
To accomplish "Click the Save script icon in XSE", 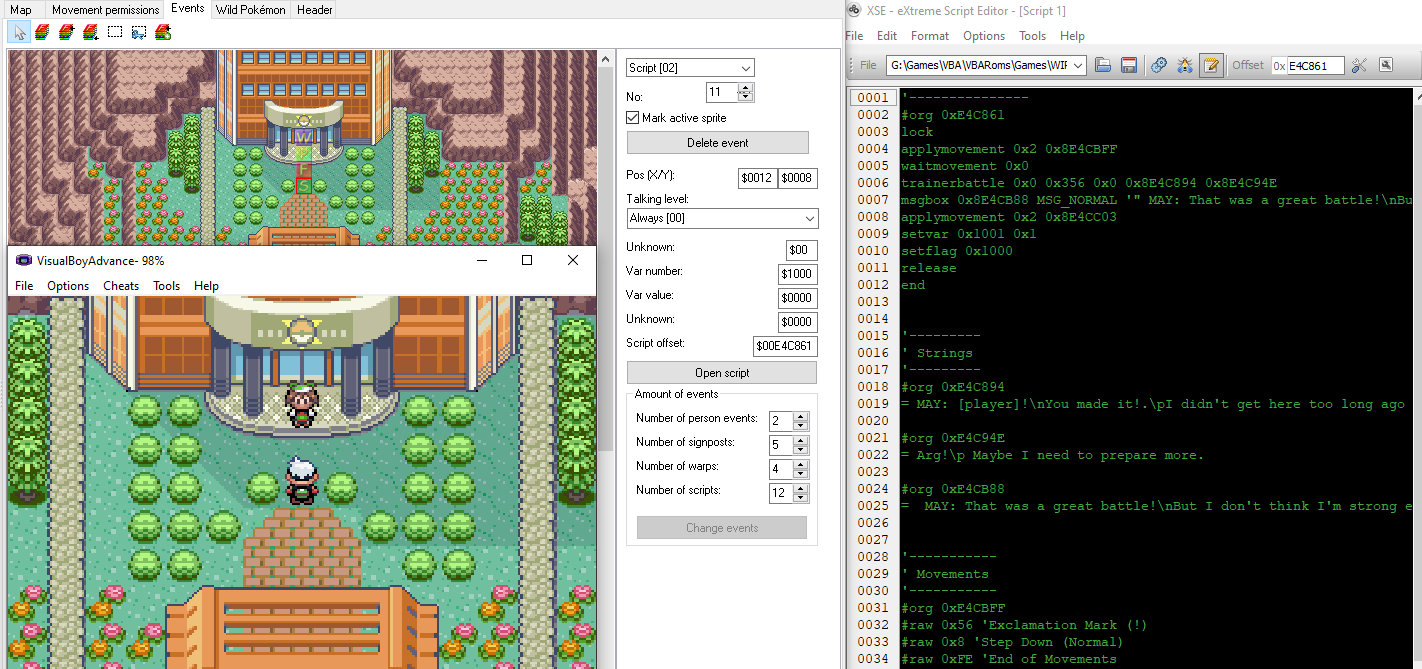I will click(x=1130, y=64).
